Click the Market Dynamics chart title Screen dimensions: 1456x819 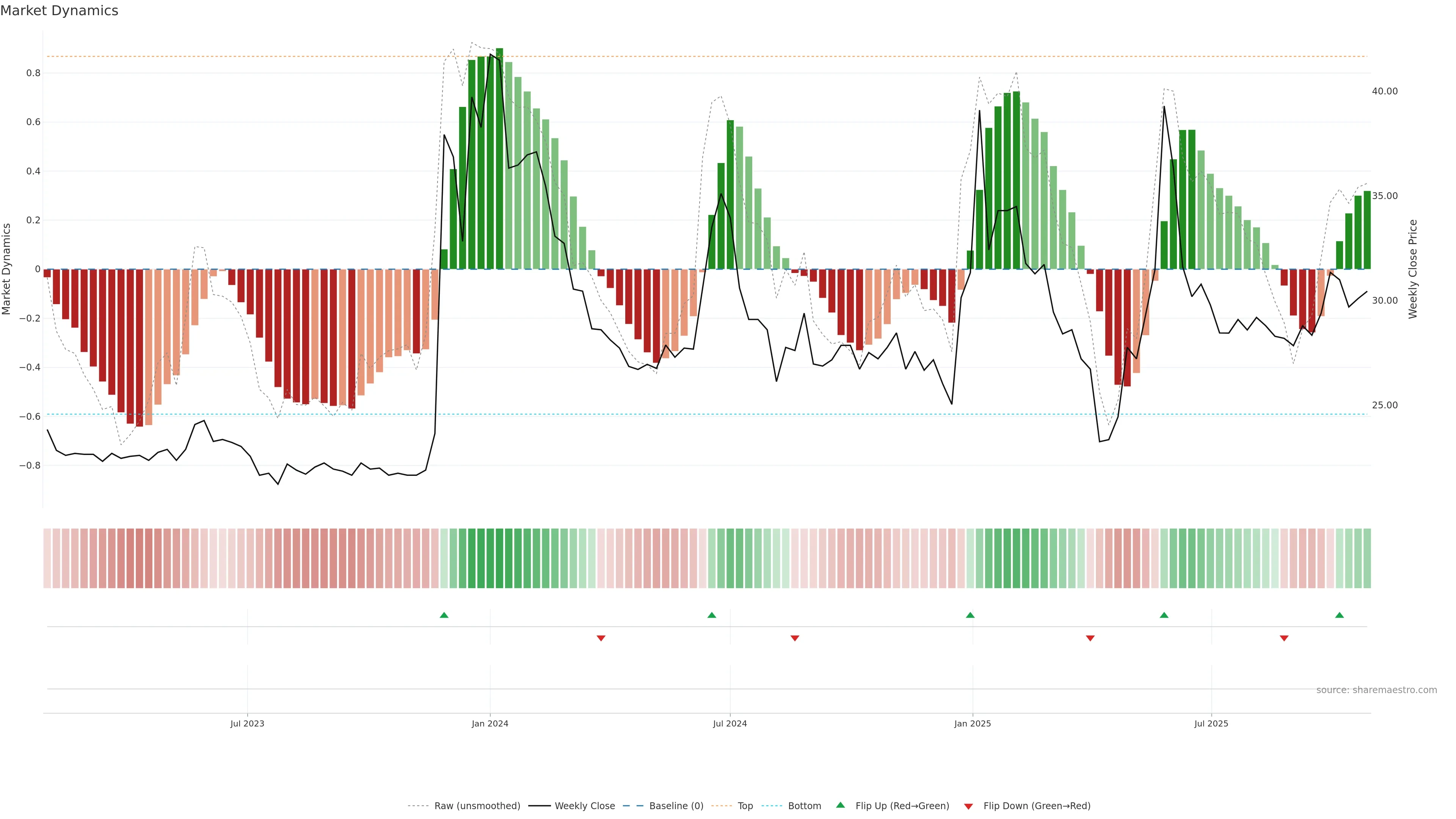tap(60, 11)
